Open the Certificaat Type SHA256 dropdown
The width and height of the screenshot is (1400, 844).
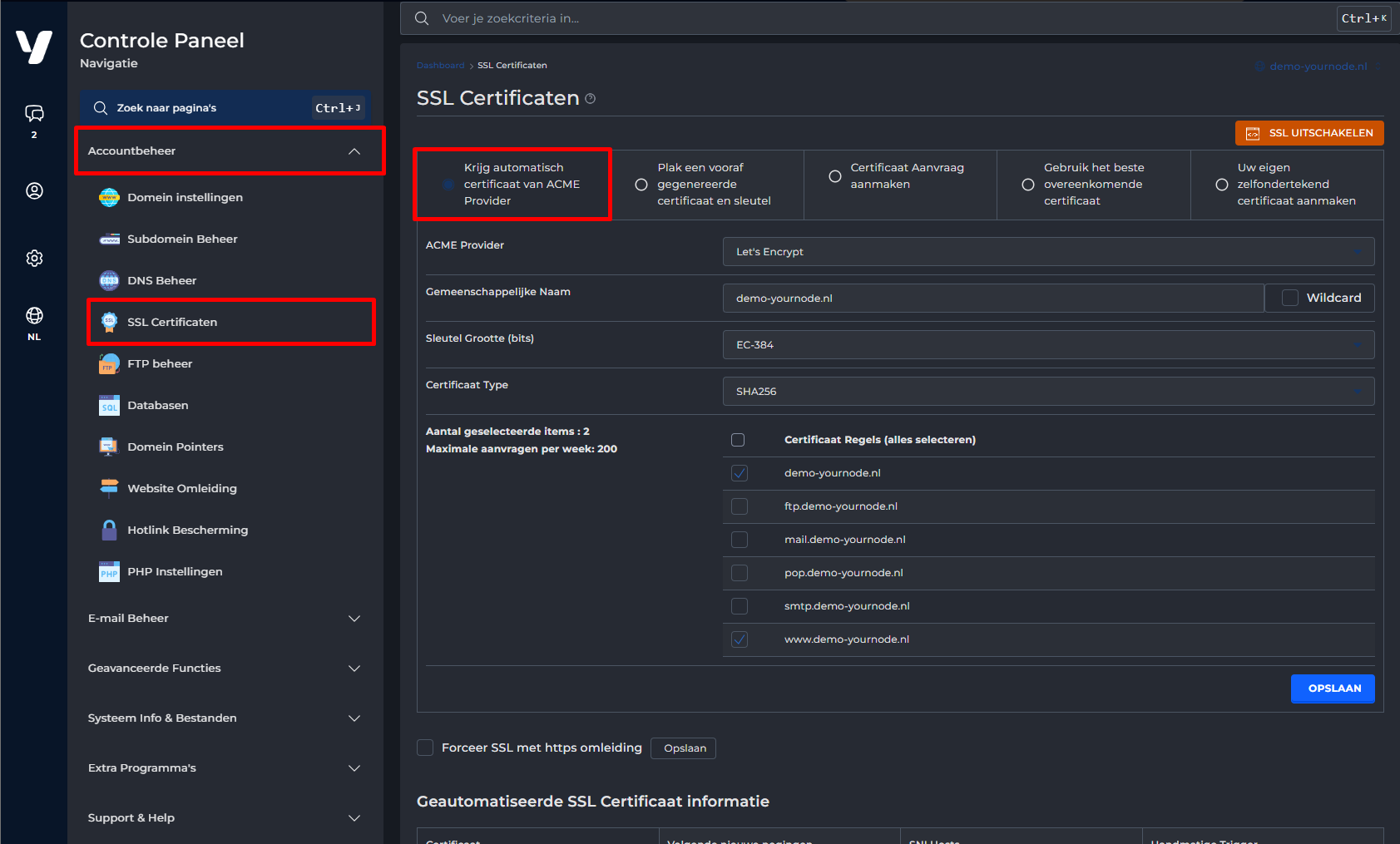[x=1048, y=392]
